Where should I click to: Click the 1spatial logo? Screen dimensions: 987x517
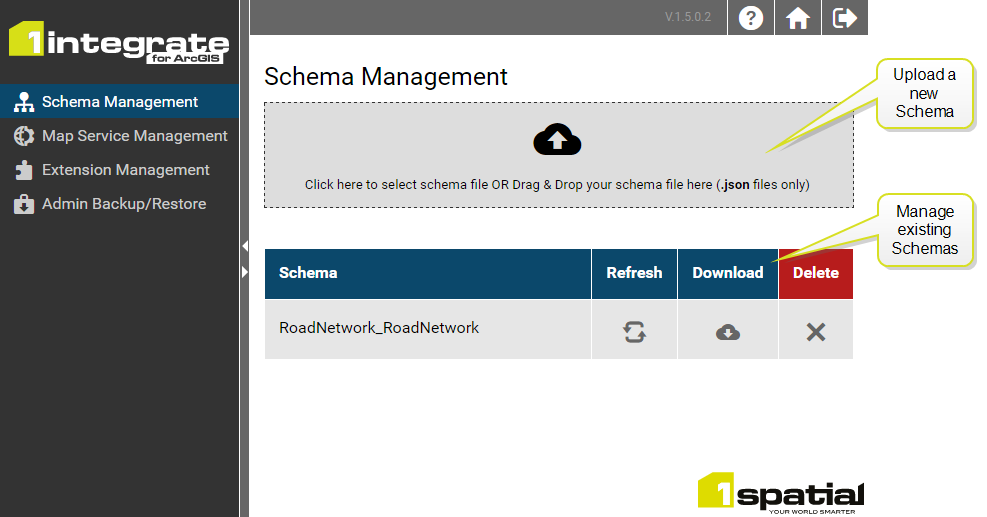tap(780, 492)
